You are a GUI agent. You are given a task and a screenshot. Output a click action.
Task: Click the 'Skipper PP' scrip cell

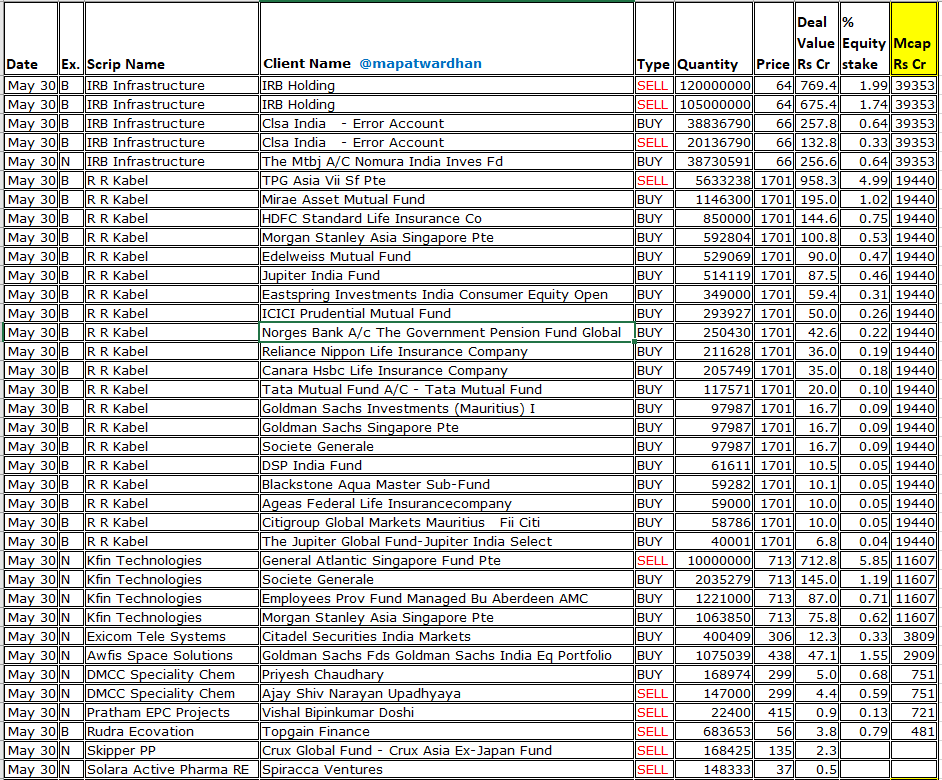172,751
